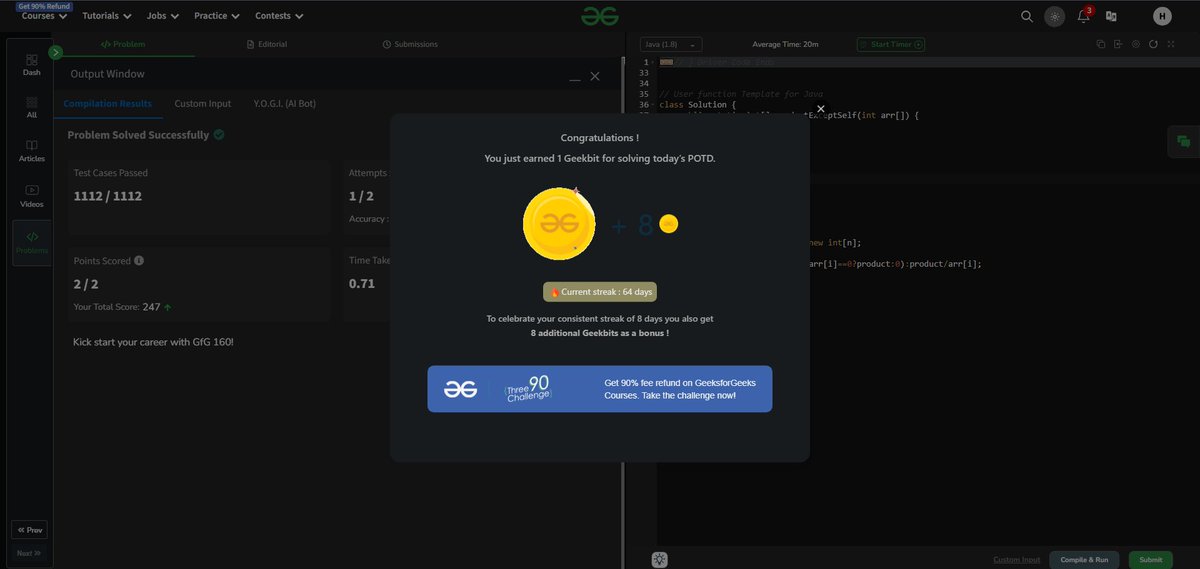Open the green chat icon on right edge
Image resolution: width=1200 pixels, height=569 pixels.
pyautogui.click(x=1183, y=142)
